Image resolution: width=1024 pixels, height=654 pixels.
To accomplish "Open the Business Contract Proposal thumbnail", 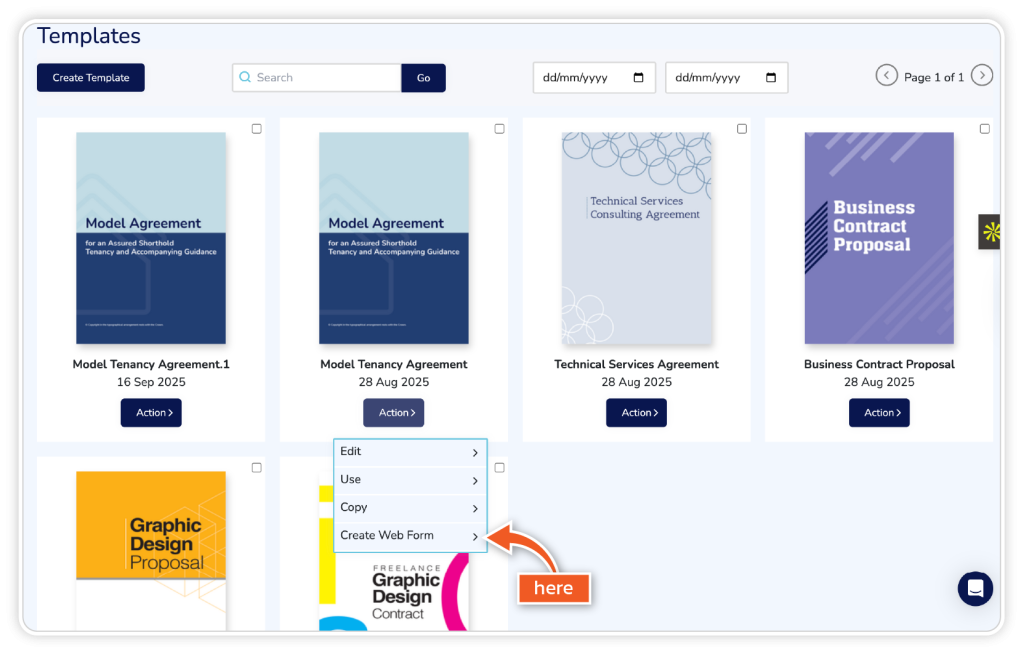I will [x=879, y=238].
